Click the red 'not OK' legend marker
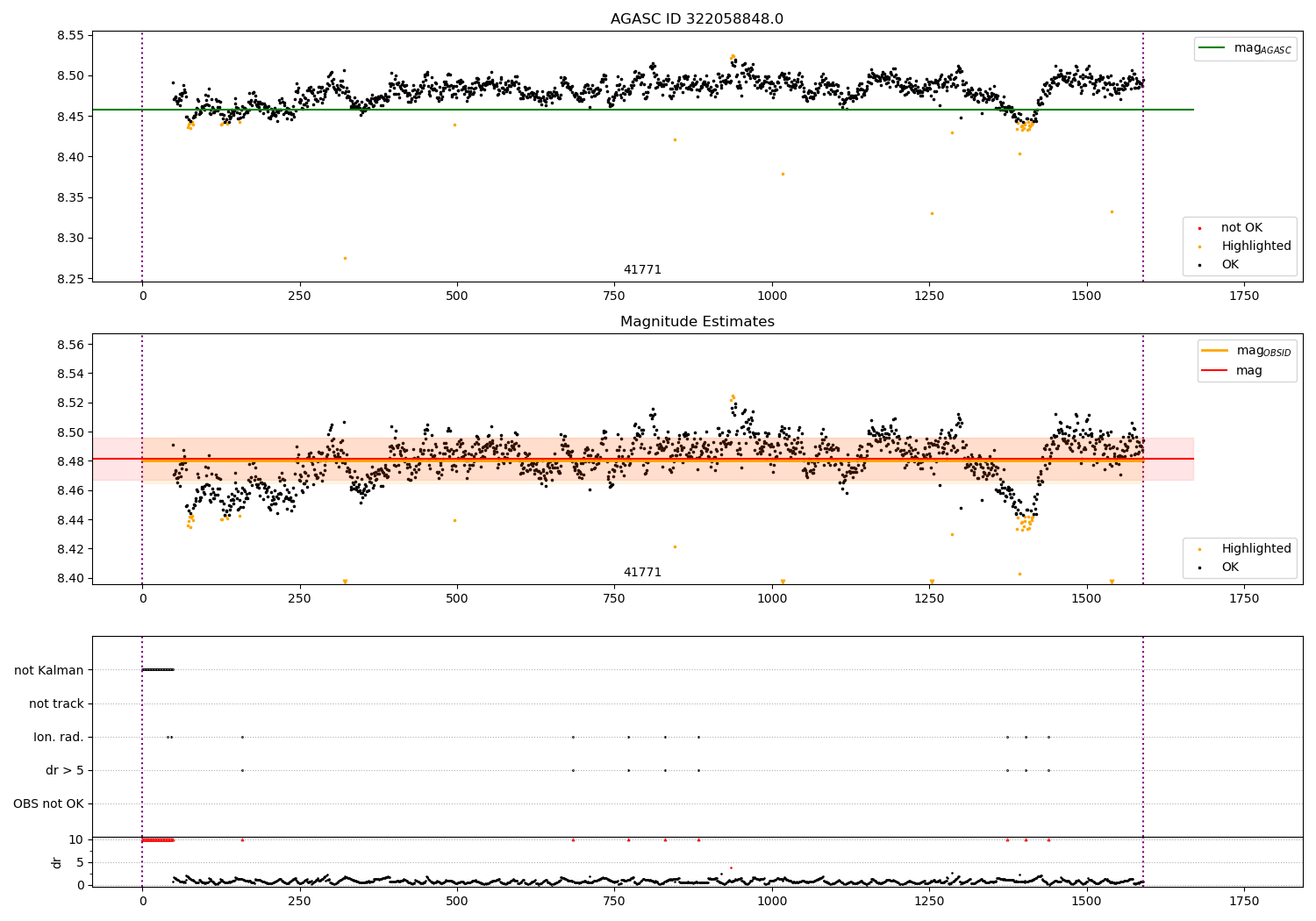The width and height of the screenshot is (1316, 921). coord(1199,228)
